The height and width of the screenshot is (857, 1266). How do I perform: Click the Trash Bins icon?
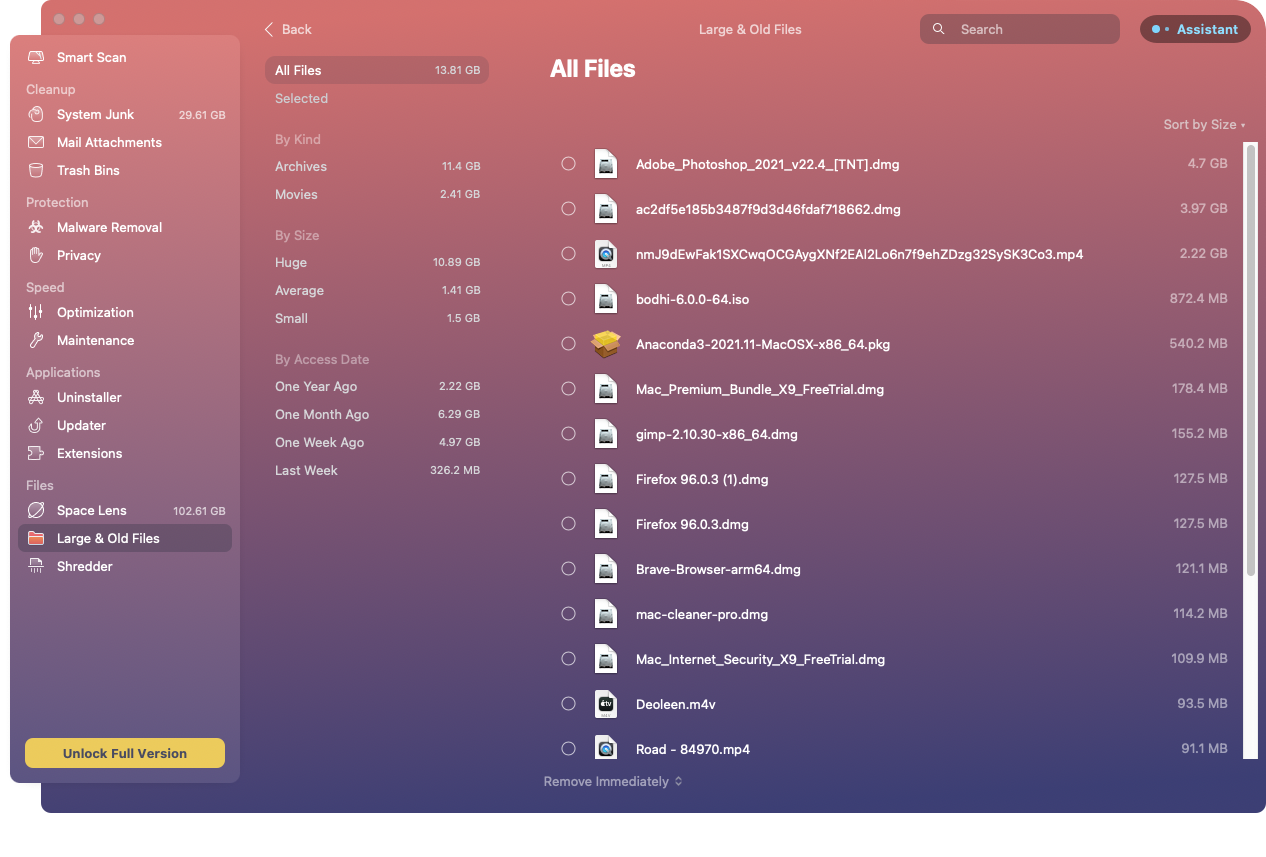click(x=36, y=171)
